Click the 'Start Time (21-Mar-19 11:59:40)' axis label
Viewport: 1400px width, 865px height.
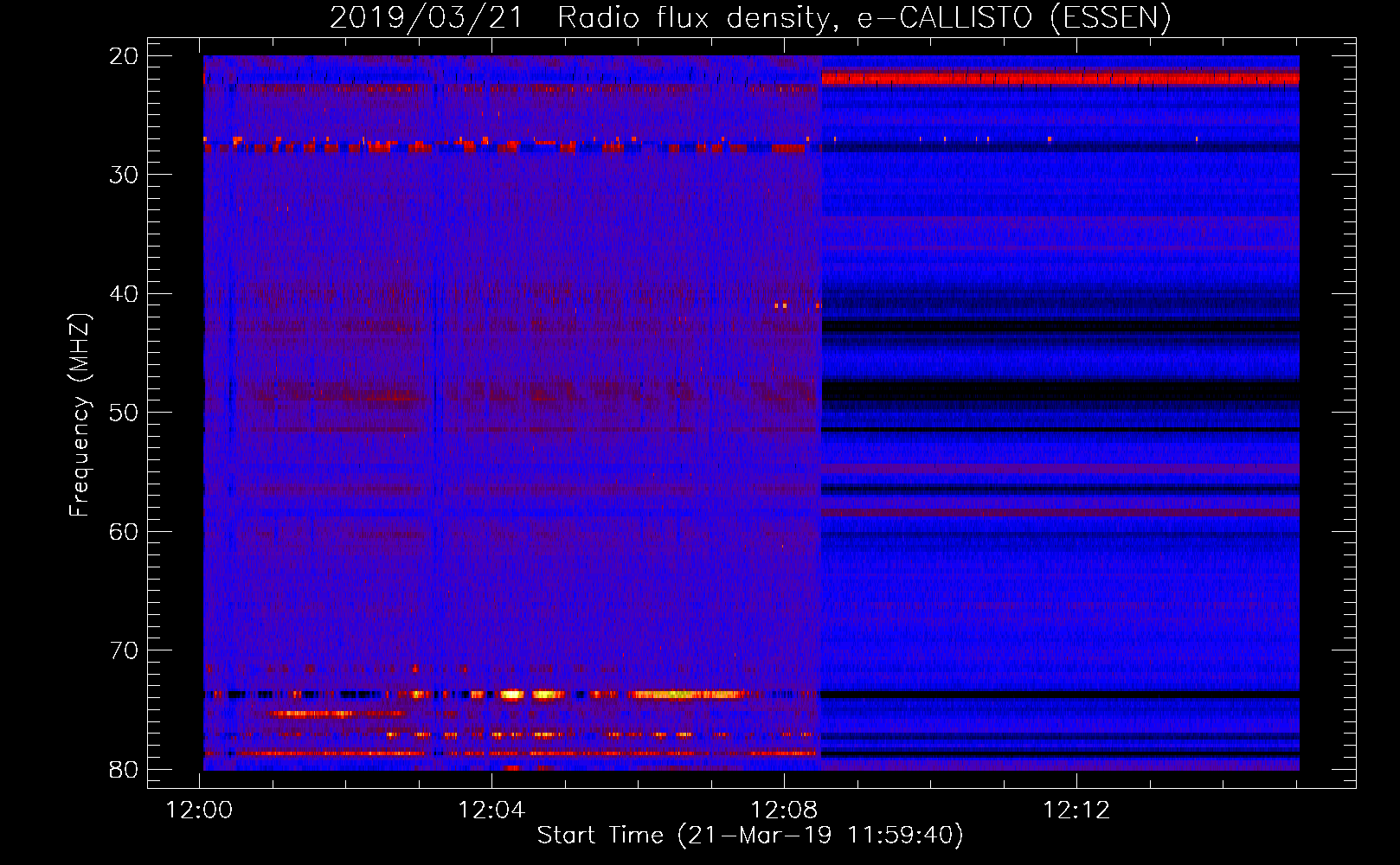(x=750, y=836)
